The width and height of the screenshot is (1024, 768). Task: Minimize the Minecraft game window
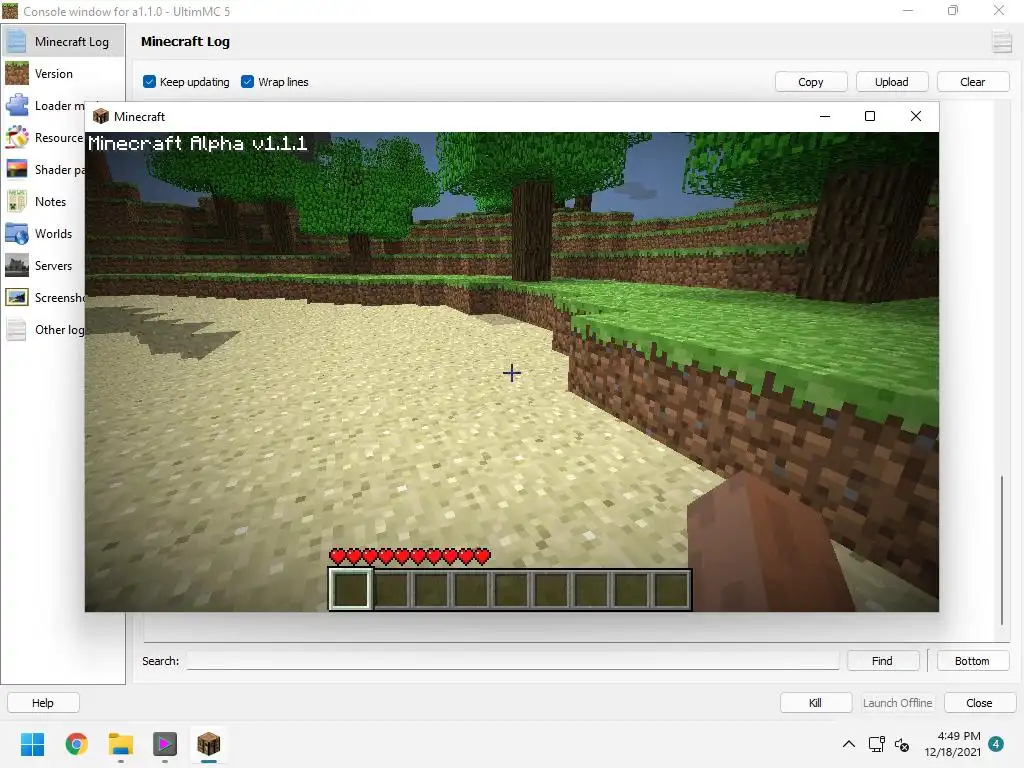(825, 116)
